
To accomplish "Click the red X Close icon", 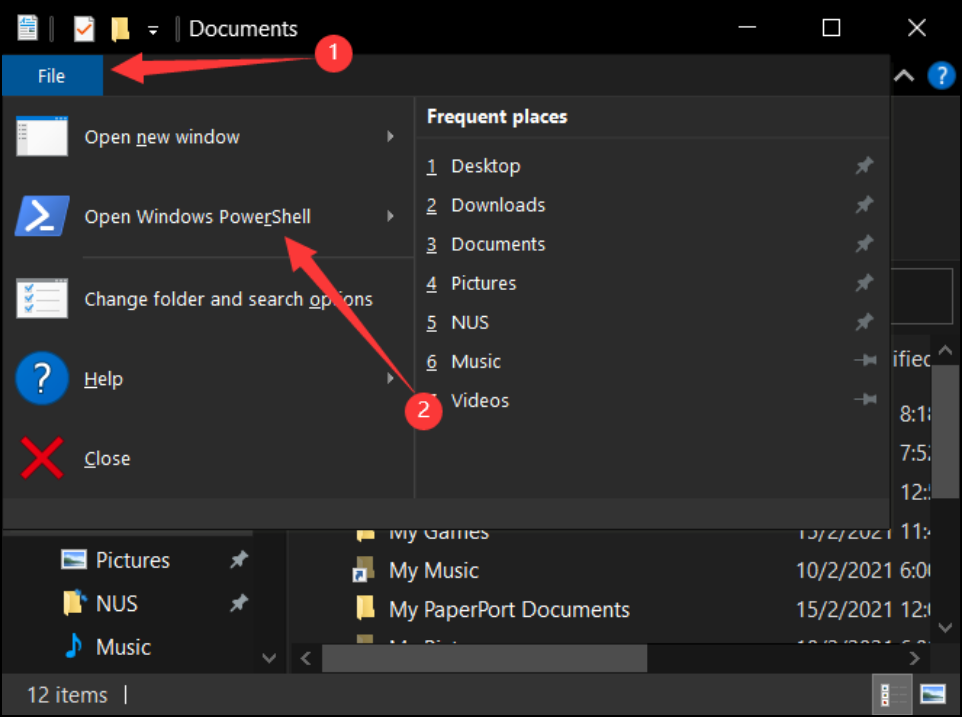I will tap(42, 459).
